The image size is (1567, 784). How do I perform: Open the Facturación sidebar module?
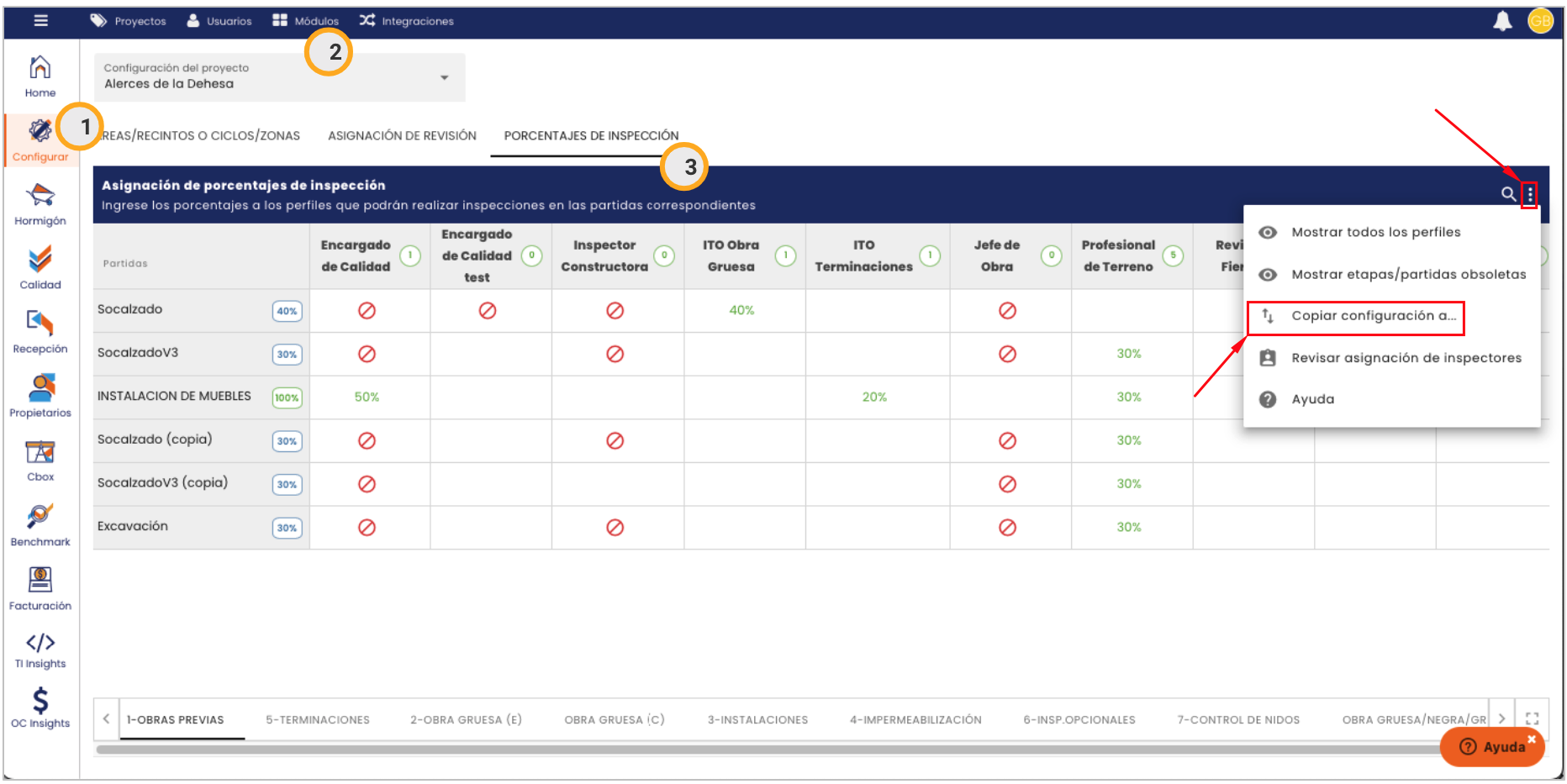(x=40, y=588)
